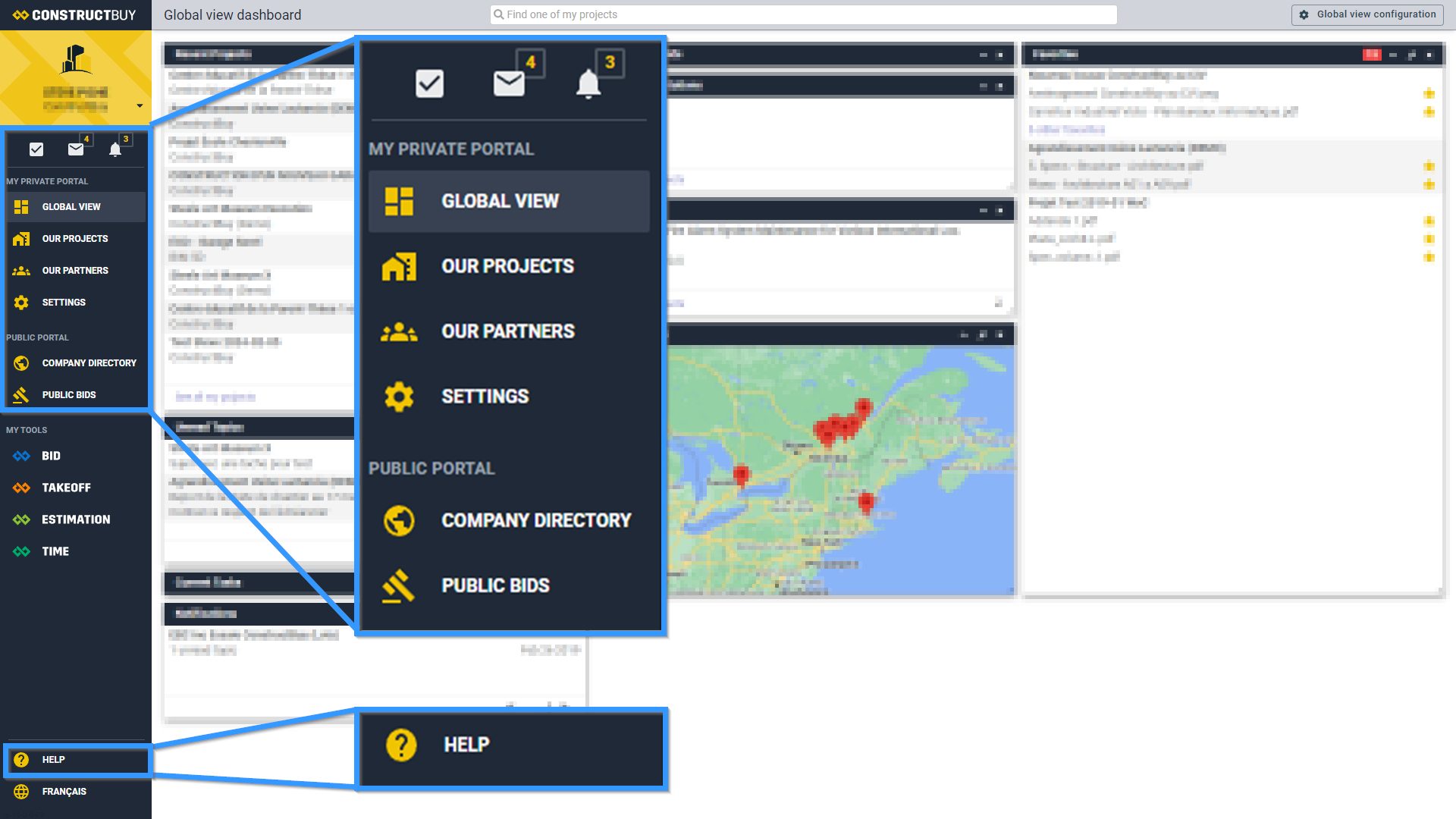
Task: Open Public Bids in the sidebar
Action: pyautogui.click(x=76, y=395)
